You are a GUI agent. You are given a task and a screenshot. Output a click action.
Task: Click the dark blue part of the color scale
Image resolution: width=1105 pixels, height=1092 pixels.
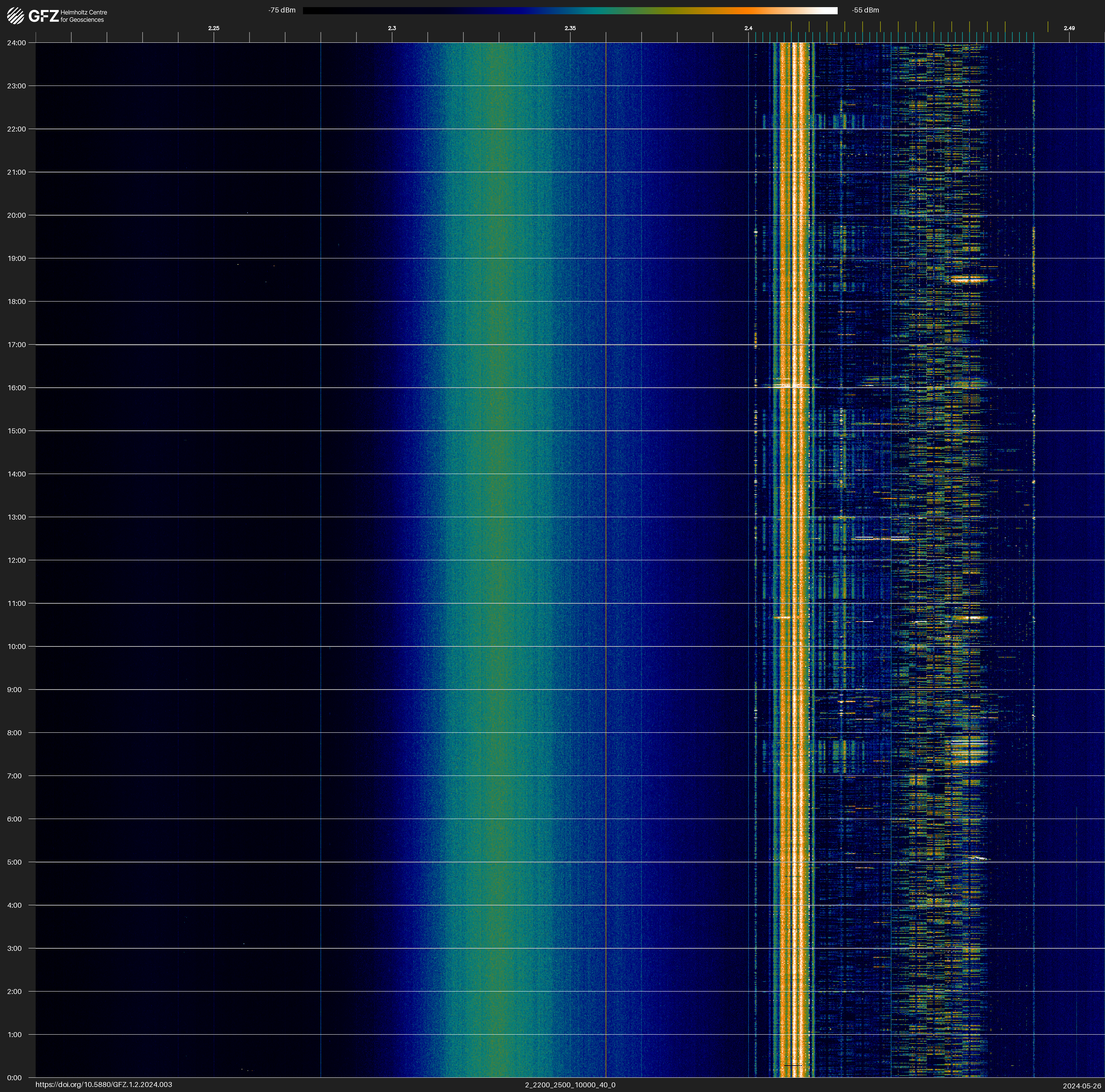coord(515,10)
